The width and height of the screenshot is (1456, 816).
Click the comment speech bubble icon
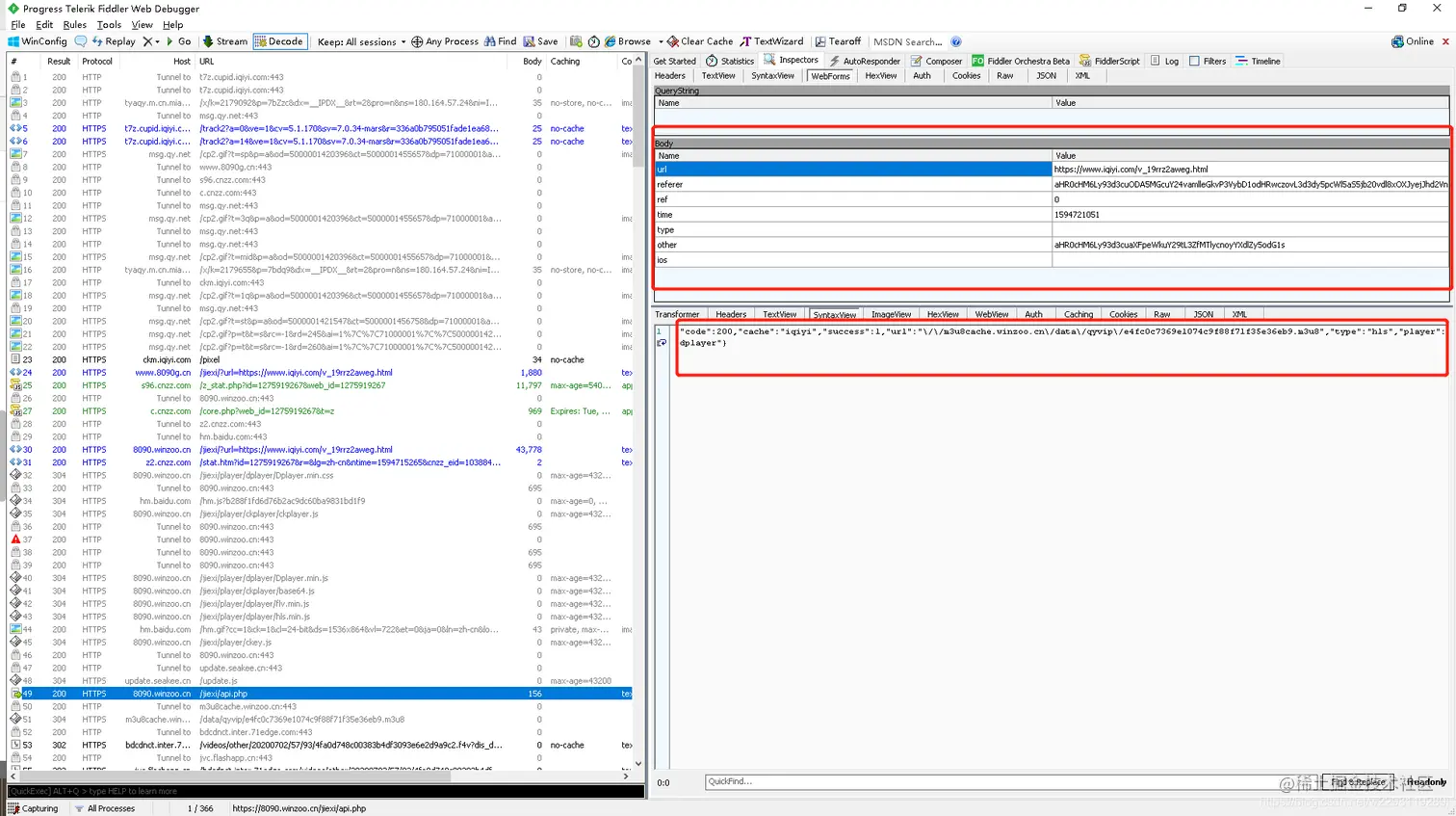[x=81, y=41]
